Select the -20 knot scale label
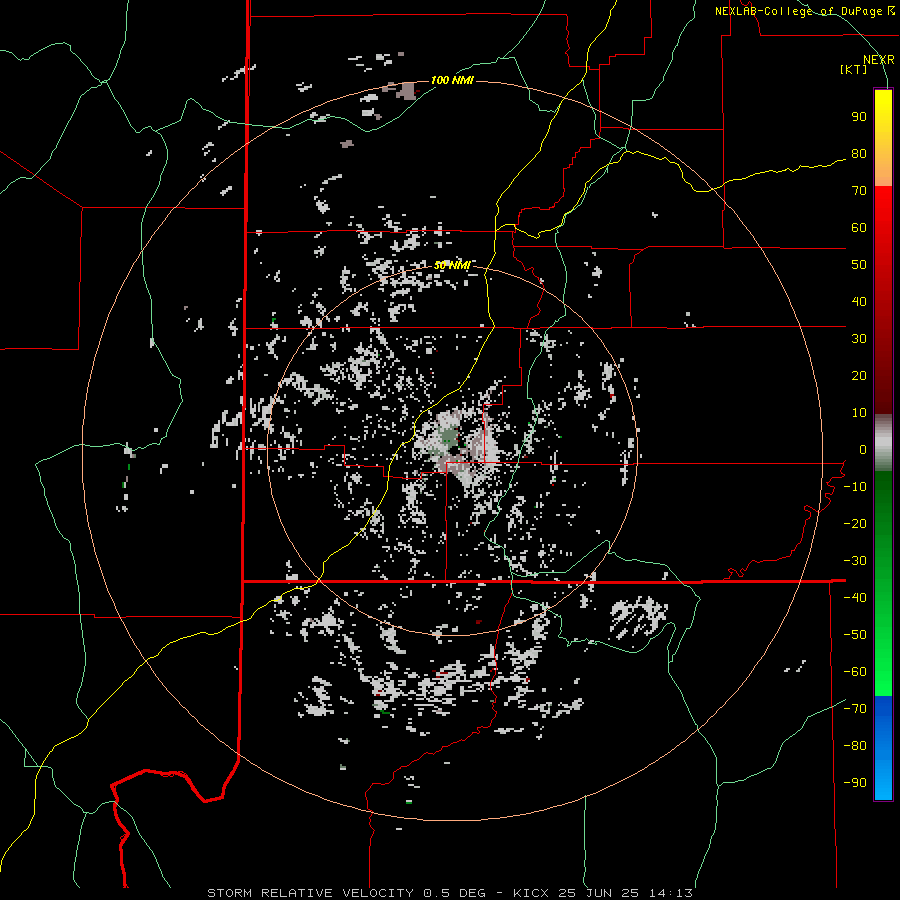 click(855, 524)
